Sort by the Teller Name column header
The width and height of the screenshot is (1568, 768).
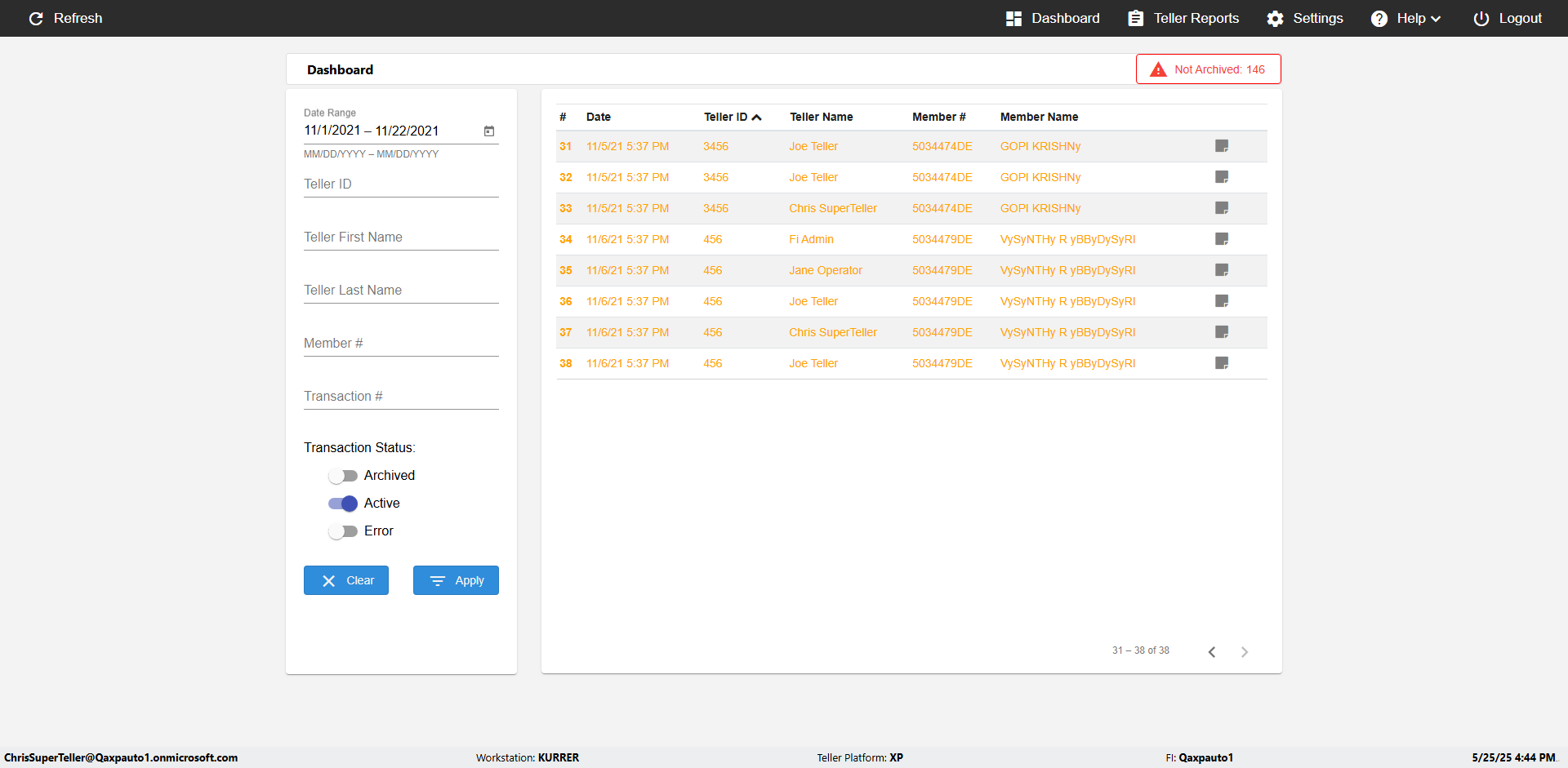click(x=821, y=117)
